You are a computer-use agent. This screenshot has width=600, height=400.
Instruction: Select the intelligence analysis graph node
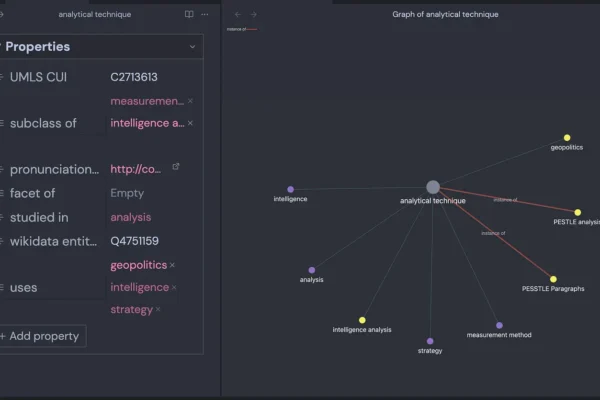click(x=362, y=320)
